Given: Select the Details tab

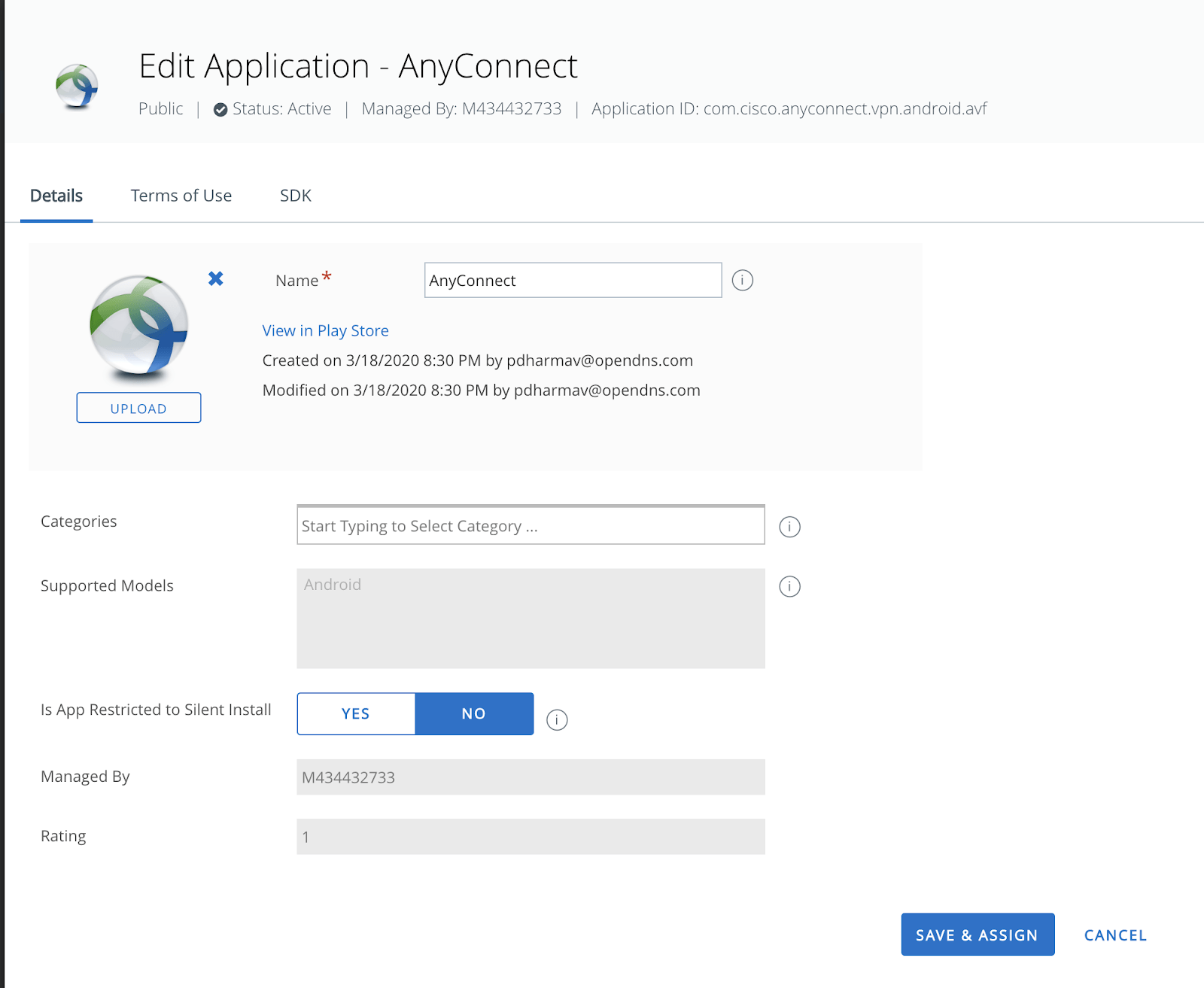Looking at the screenshot, I should pos(56,196).
